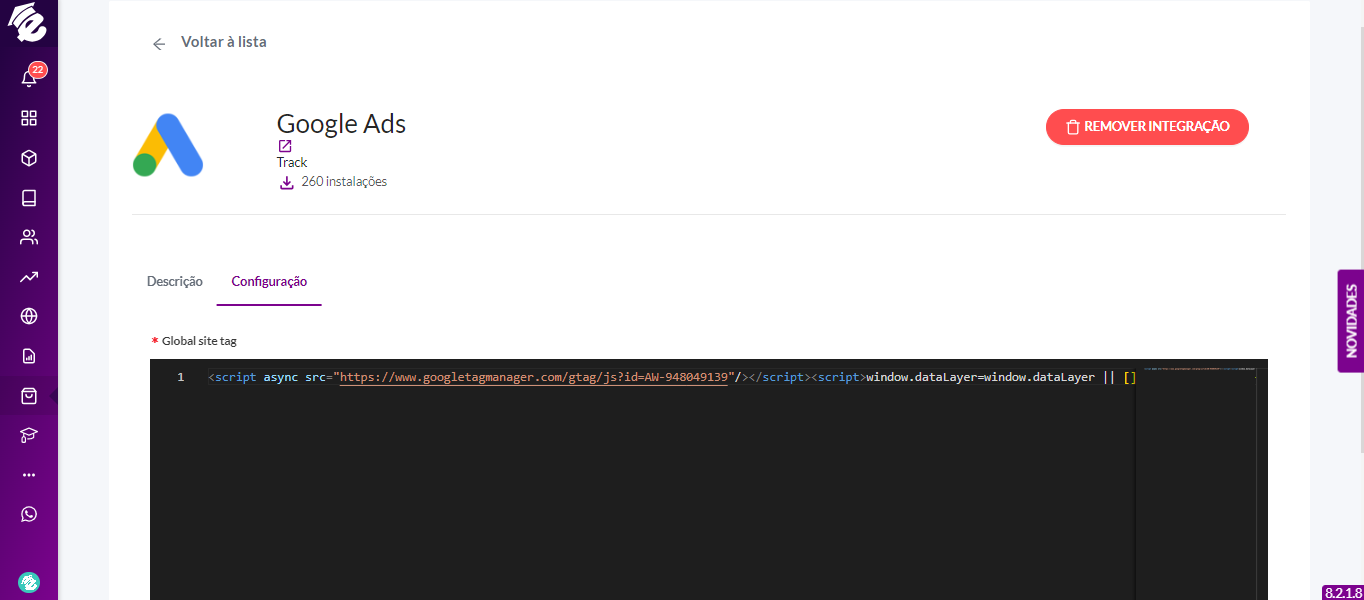The height and width of the screenshot is (600, 1364).
Task: Select the cube products icon in sidebar
Action: point(29,158)
